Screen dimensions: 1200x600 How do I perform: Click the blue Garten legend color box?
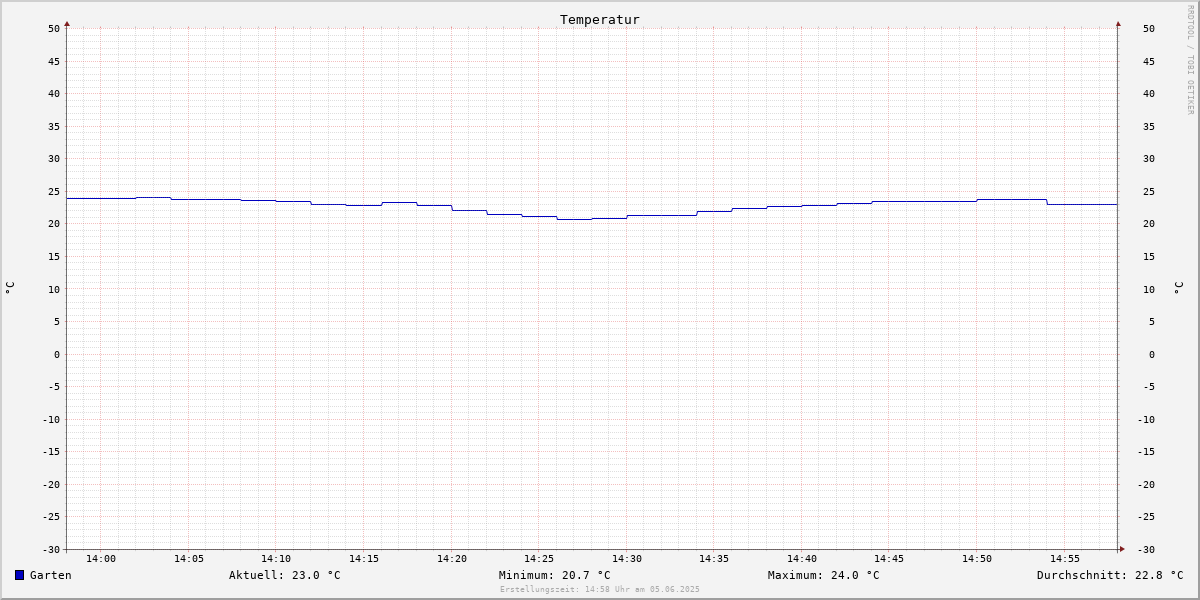[x=19, y=575]
